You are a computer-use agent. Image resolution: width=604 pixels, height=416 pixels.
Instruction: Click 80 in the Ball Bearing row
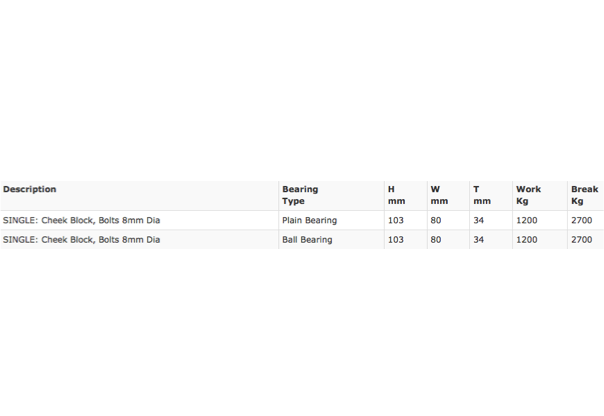[x=436, y=240]
